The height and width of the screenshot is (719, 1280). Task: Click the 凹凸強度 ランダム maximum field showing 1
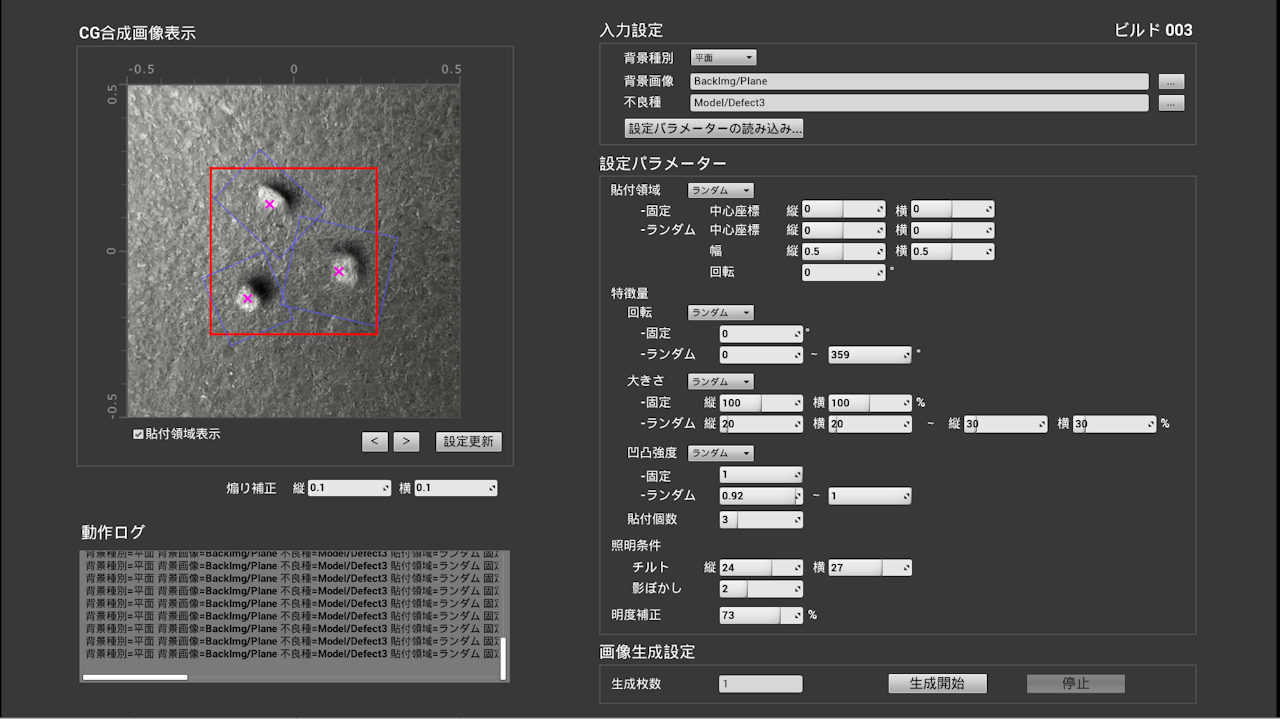pyautogui.click(x=870, y=495)
